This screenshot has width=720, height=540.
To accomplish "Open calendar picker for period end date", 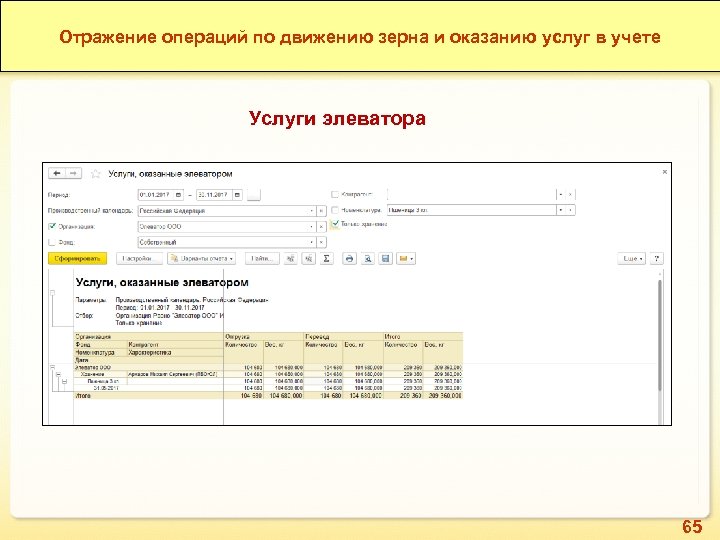I will tap(237, 195).
